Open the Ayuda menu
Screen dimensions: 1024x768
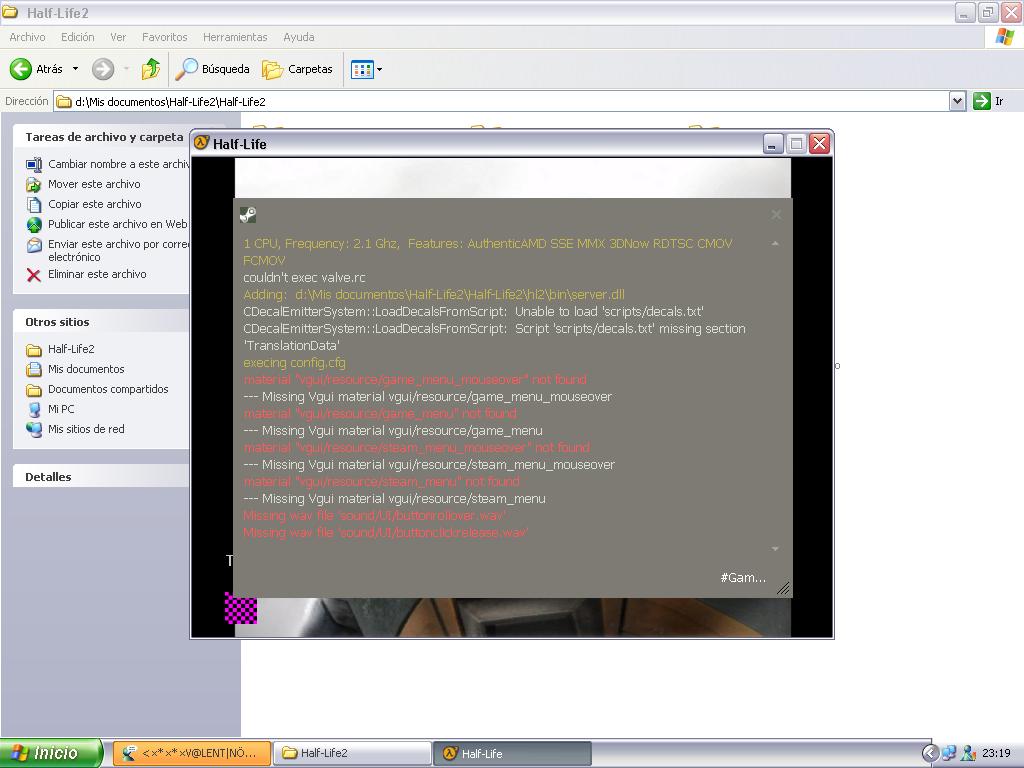[298, 37]
